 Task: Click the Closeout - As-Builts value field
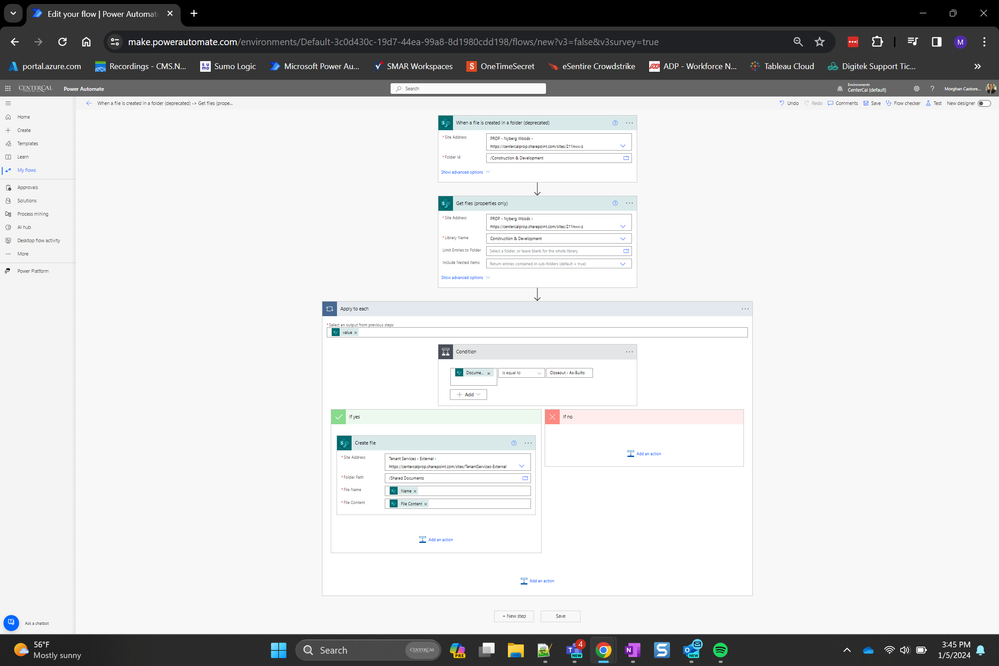coord(570,373)
